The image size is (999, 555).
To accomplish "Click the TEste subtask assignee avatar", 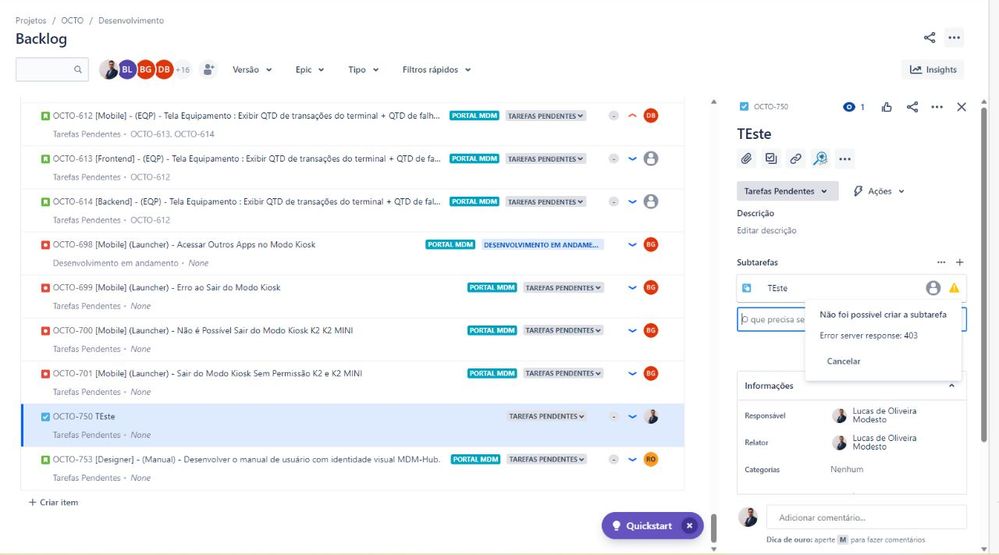I will pyautogui.click(x=933, y=288).
